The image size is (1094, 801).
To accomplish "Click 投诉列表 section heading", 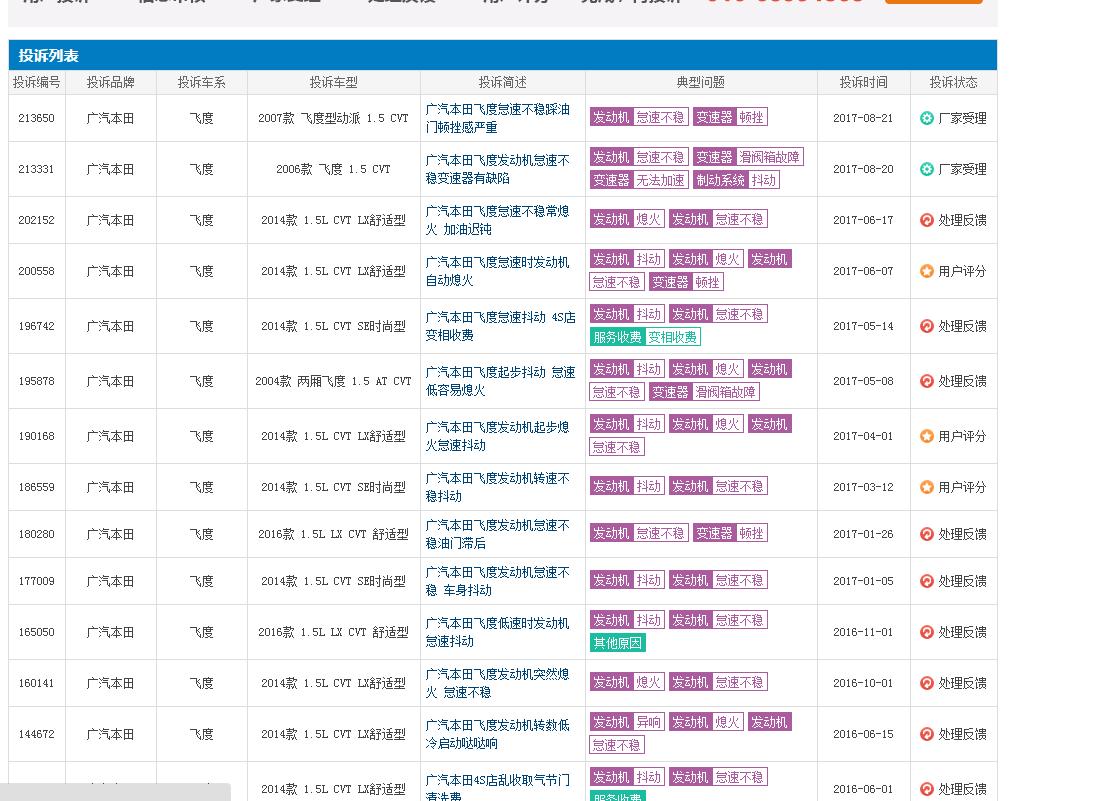I will pyautogui.click(x=48, y=56).
